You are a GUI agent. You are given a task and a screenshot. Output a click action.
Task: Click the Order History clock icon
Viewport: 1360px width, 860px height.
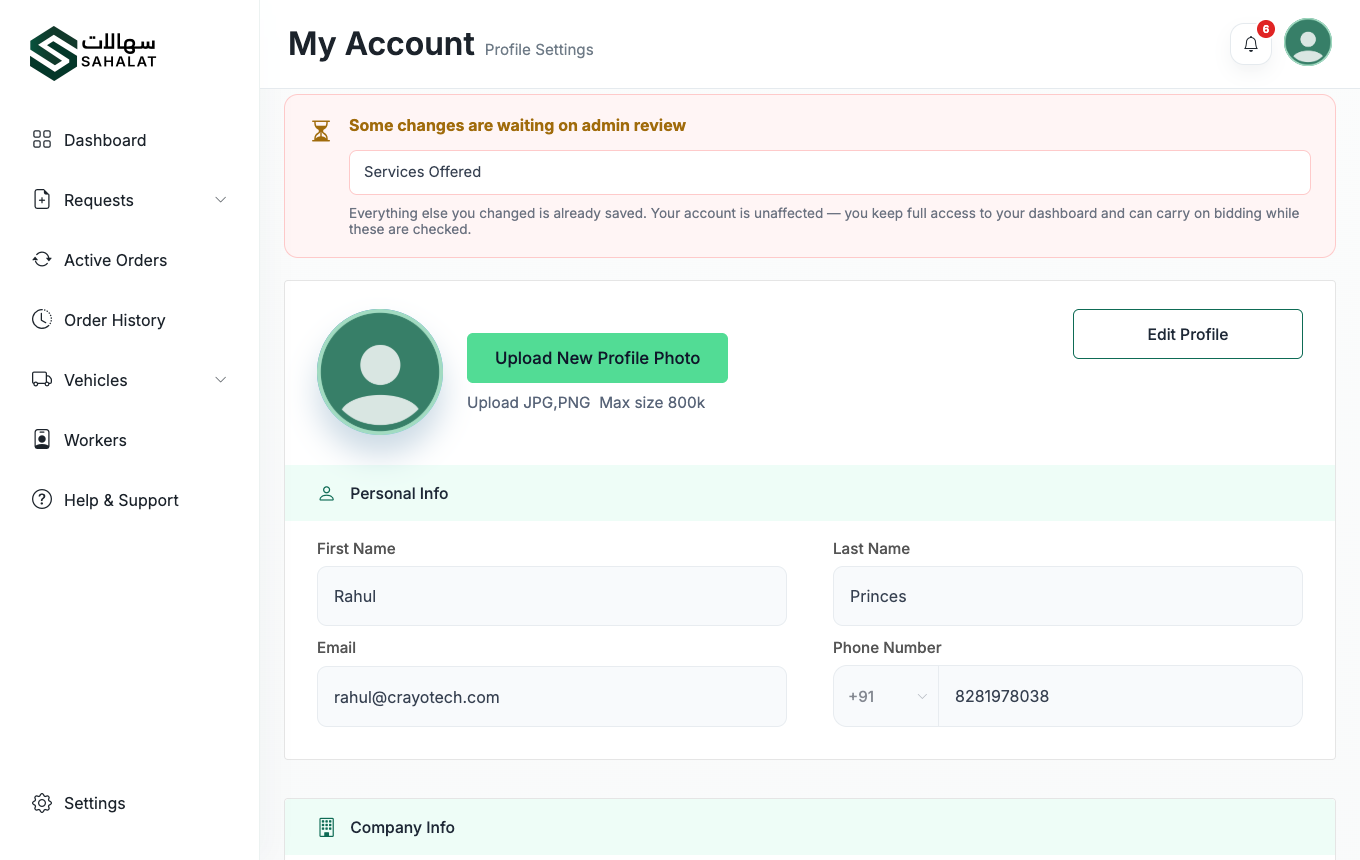[x=42, y=320]
